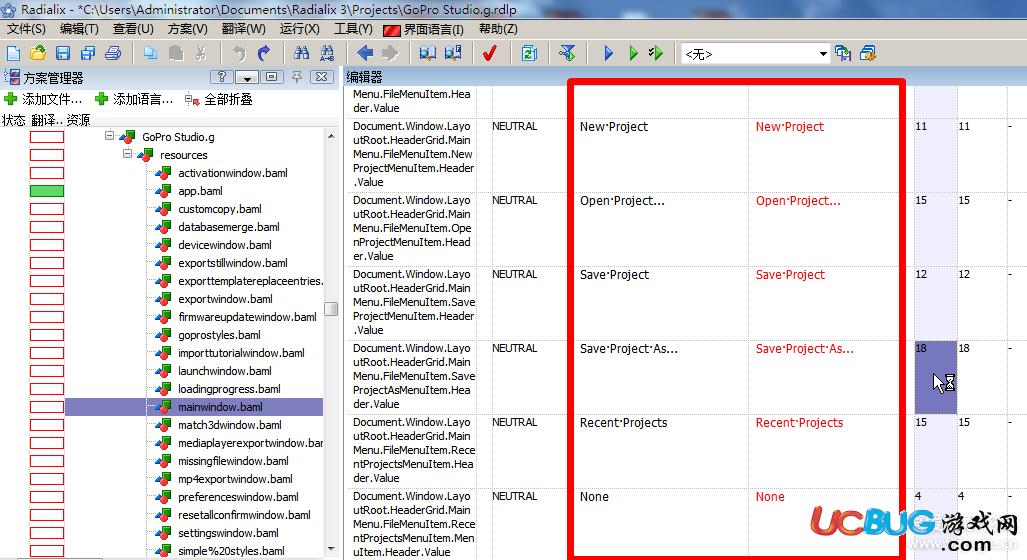Click the Open folder toolbar icon
This screenshot has height=560, width=1027.
click(x=38, y=54)
